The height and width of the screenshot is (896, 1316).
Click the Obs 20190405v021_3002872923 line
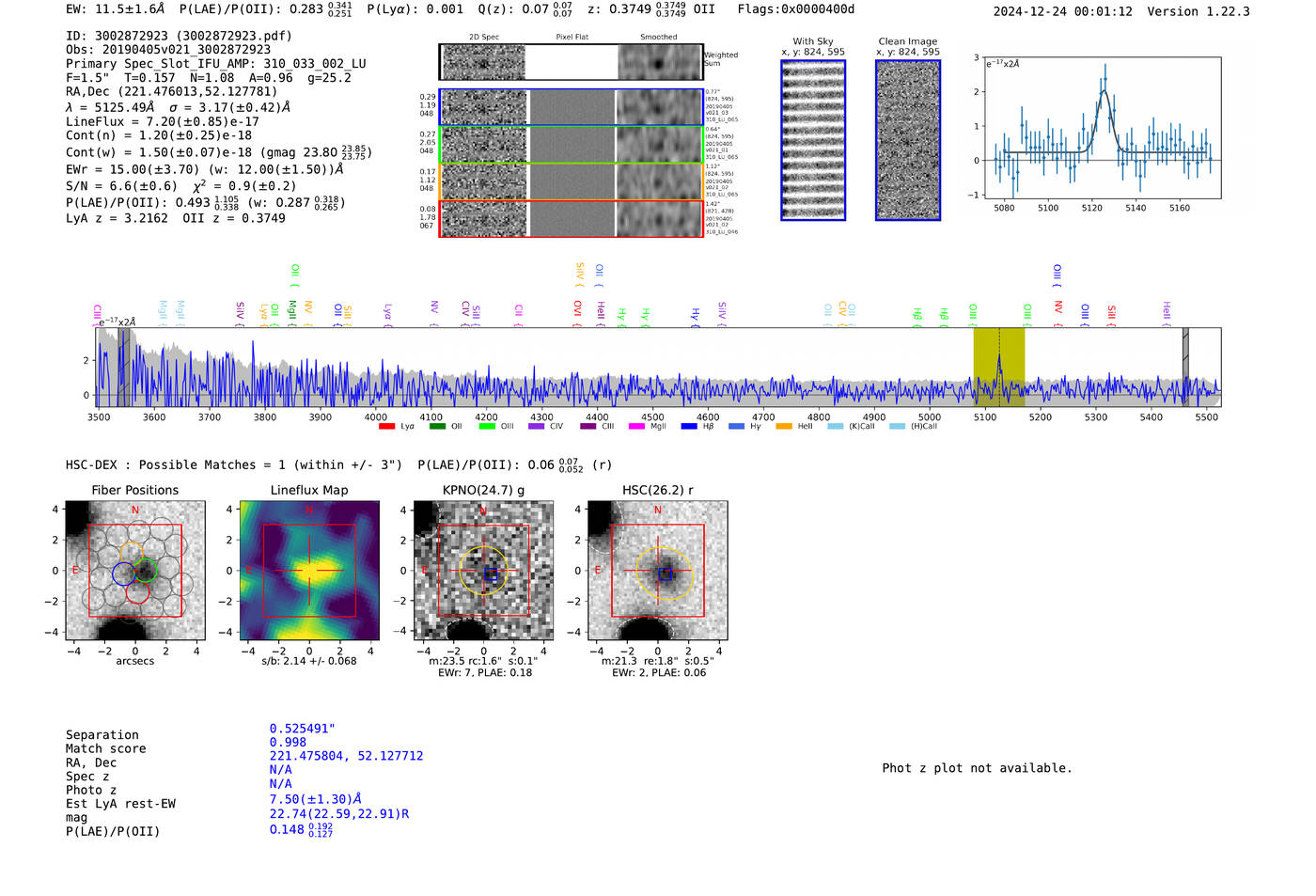168,50
